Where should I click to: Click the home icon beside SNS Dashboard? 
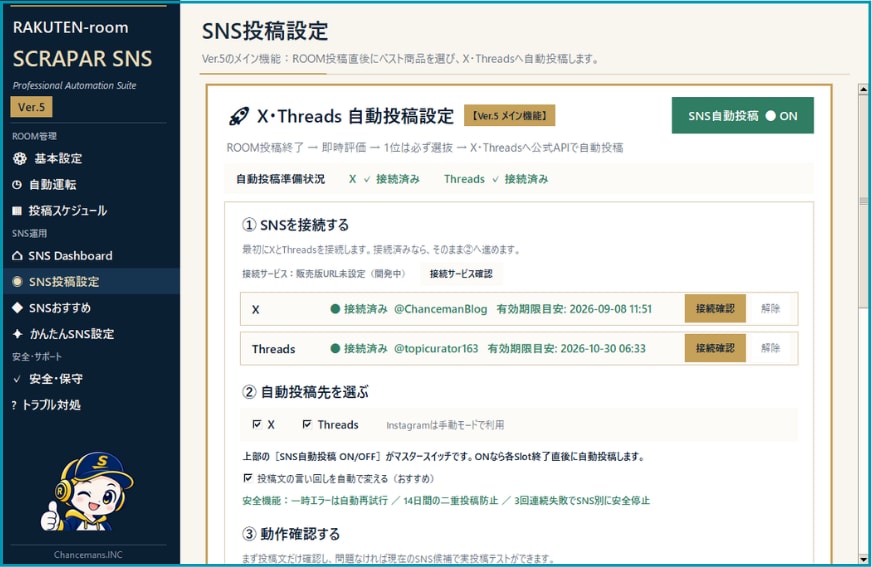(x=17, y=256)
